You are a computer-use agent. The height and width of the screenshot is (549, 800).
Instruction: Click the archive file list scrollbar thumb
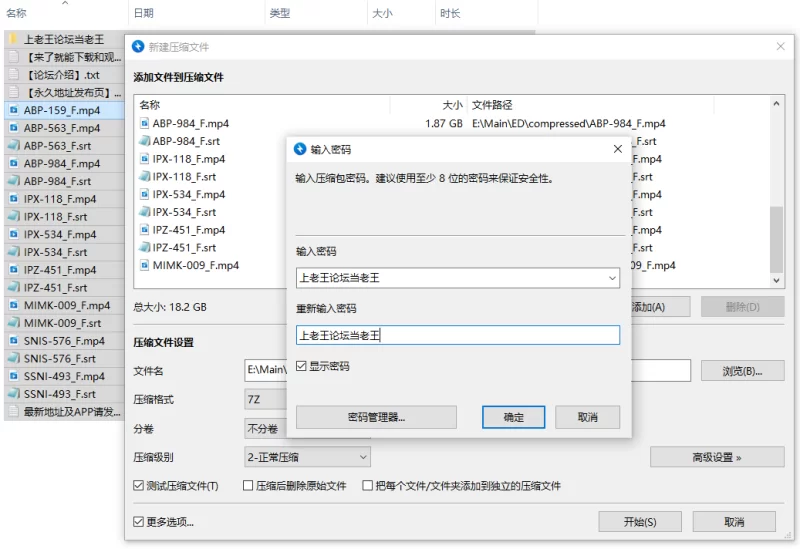(776, 239)
